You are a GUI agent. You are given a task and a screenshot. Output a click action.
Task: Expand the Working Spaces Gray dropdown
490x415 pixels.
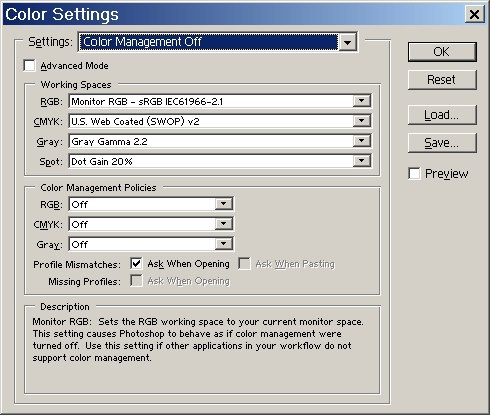click(362, 141)
